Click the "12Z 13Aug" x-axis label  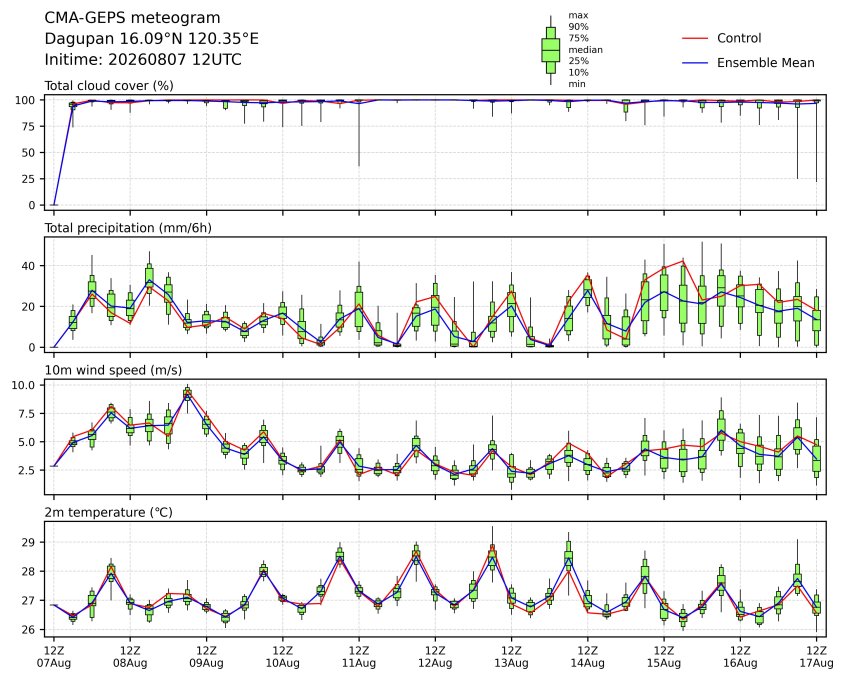511,657
